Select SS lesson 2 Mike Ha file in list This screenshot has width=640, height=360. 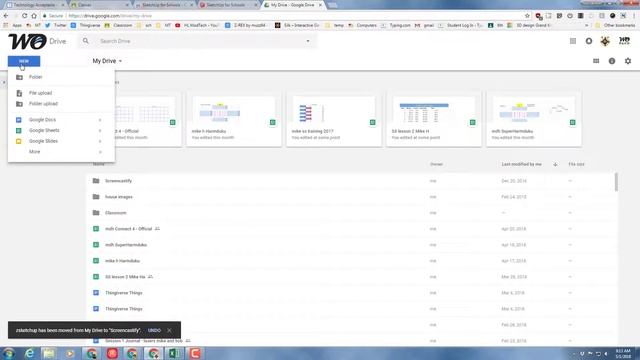(x=351, y=277)
